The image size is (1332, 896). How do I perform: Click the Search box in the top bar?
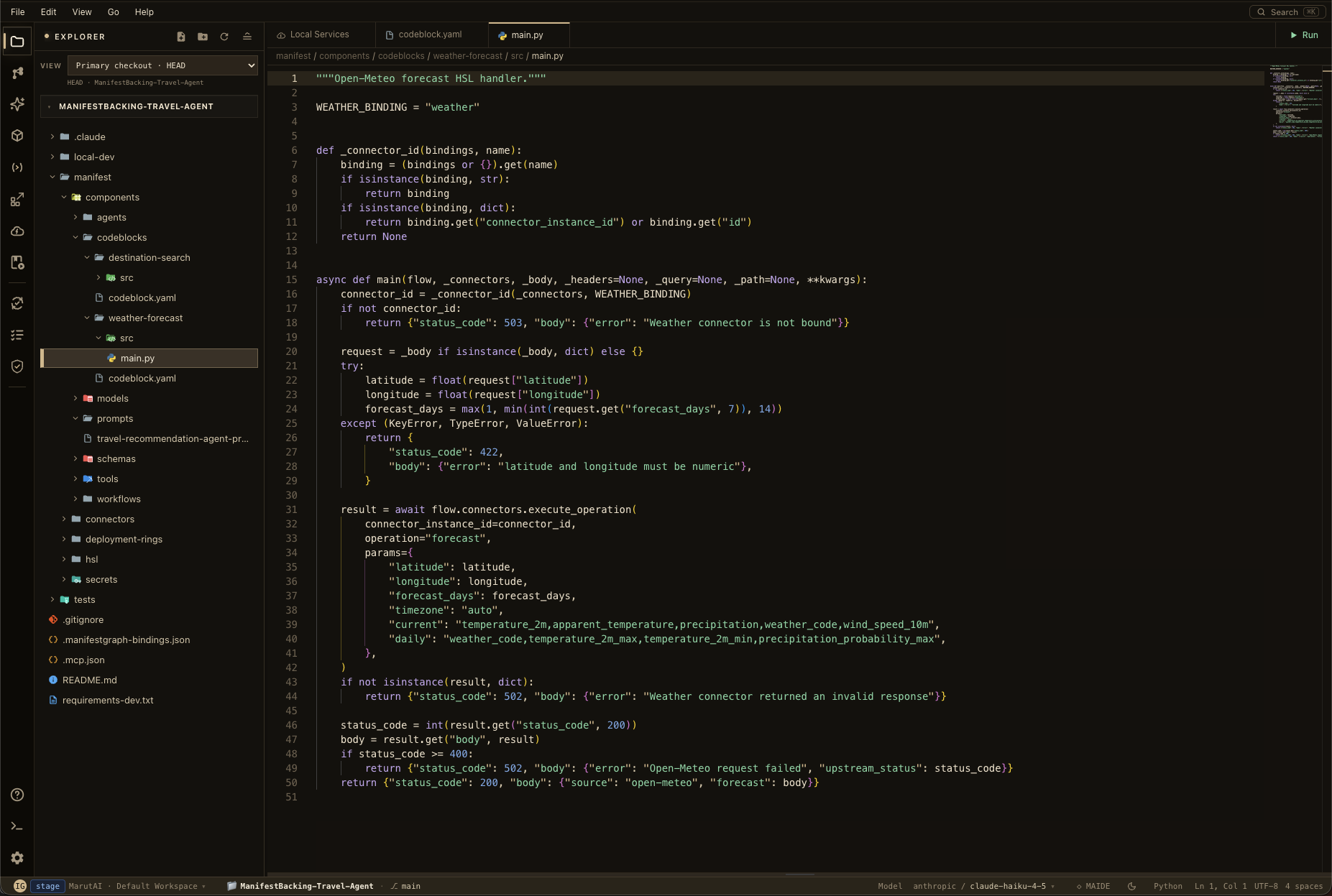1287,11
